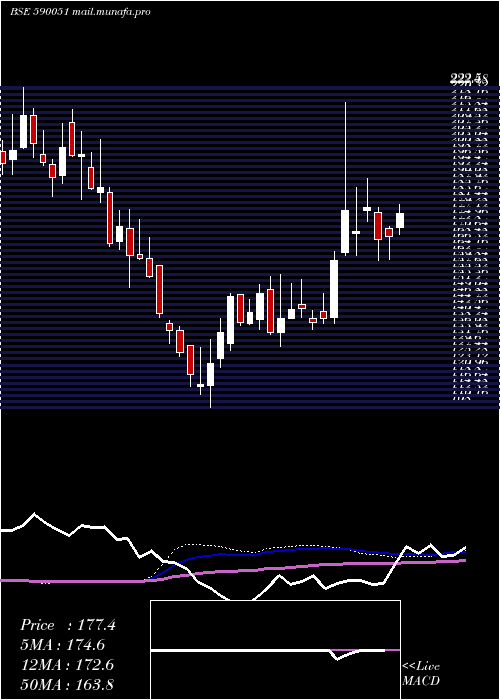Select the 'Price : 177.4' readout

tap(68, 625)
